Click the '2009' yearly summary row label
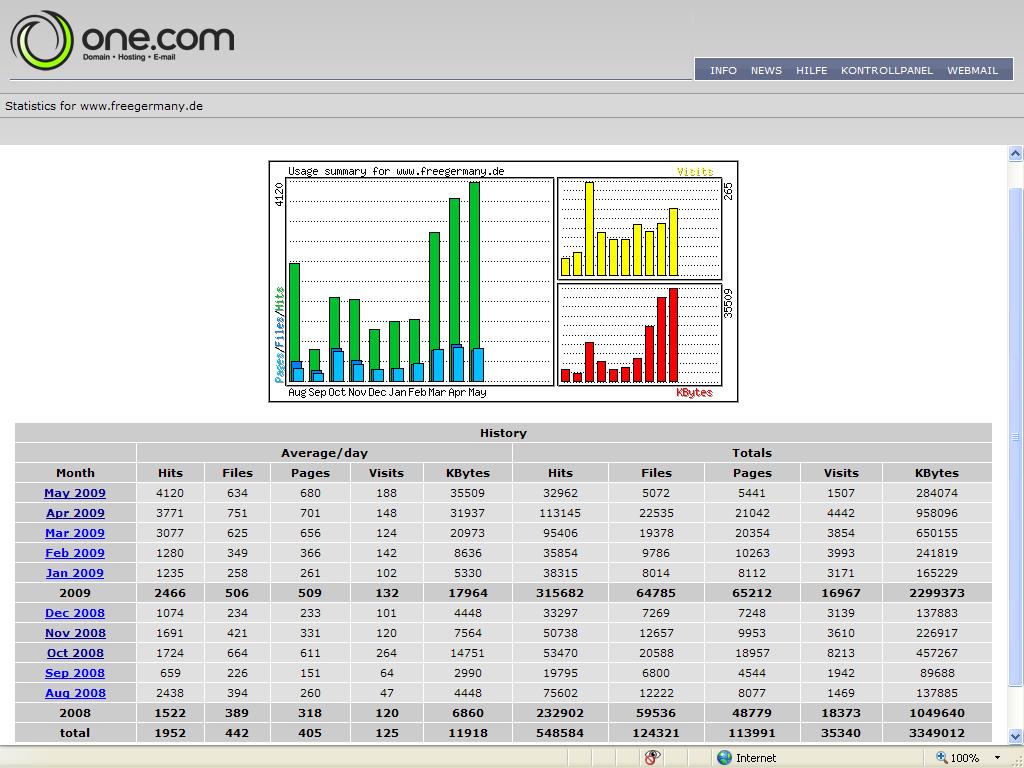 (x=75, y=593)
